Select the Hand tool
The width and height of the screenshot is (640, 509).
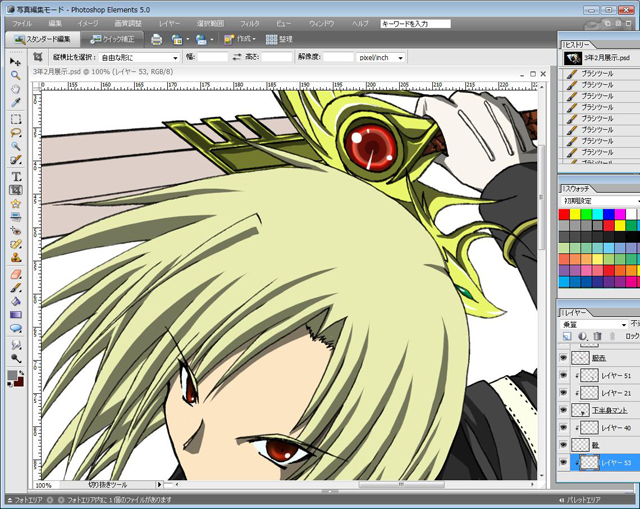click(15, 89)
